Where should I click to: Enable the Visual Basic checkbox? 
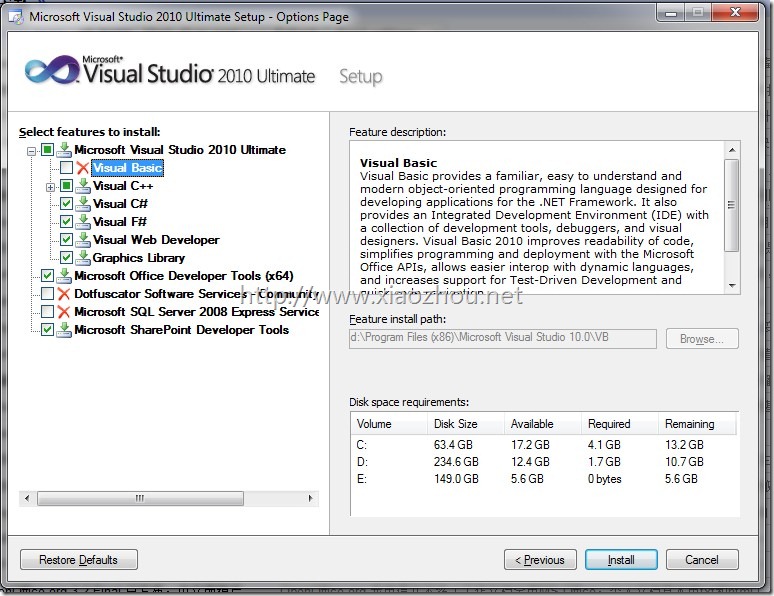tap(66, 167)
